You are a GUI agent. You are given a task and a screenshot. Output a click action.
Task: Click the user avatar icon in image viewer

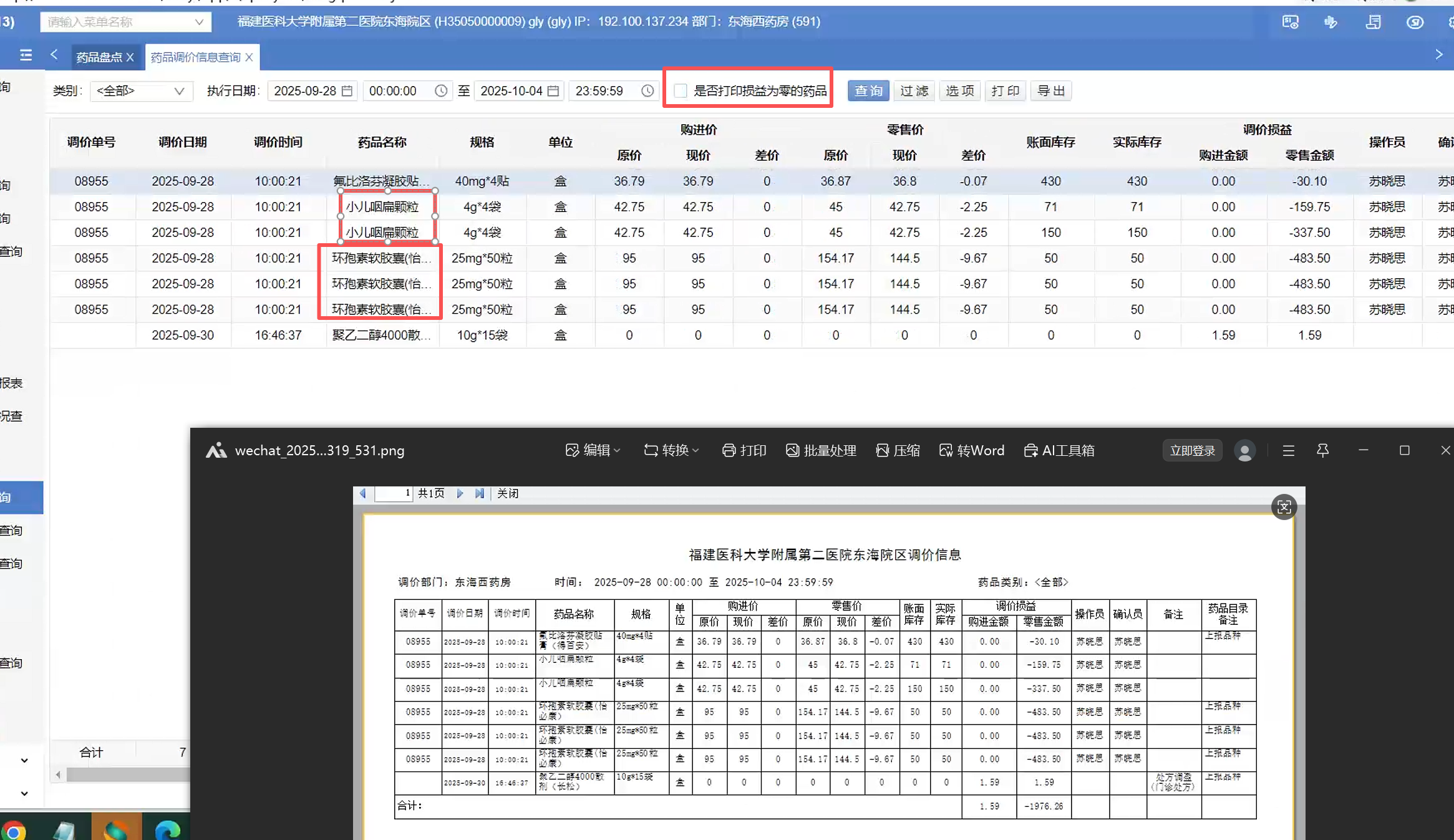coord(1244,451)
